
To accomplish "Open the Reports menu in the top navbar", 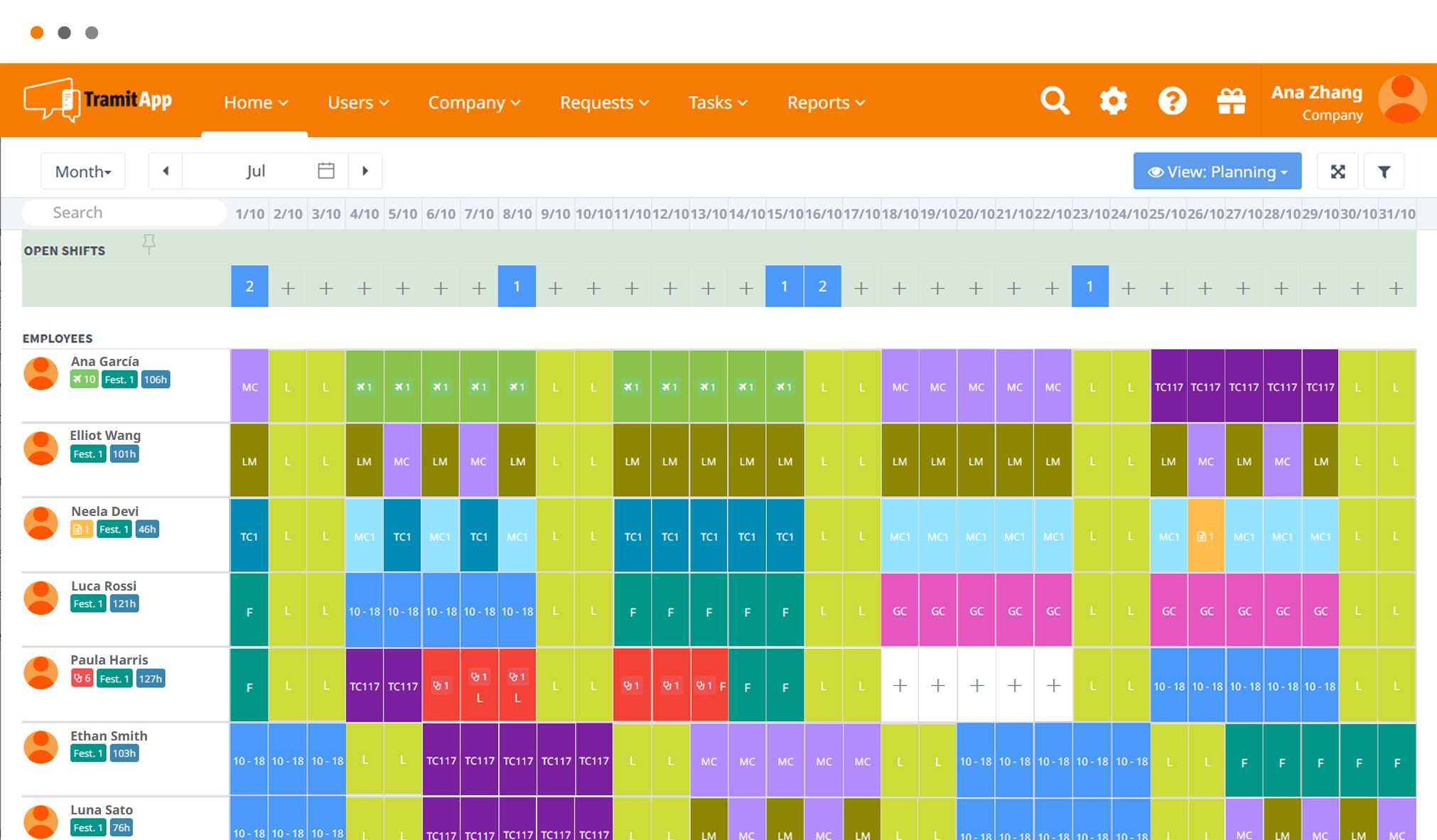I will (x=824, y=101).
